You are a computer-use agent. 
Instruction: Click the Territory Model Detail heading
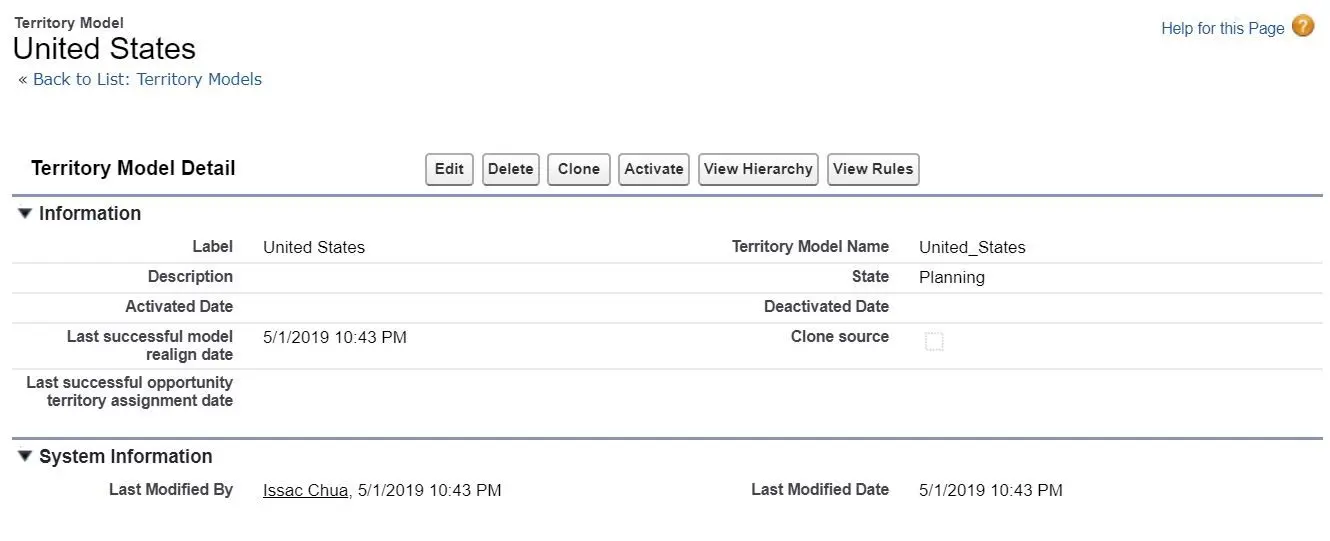point(133,168)
